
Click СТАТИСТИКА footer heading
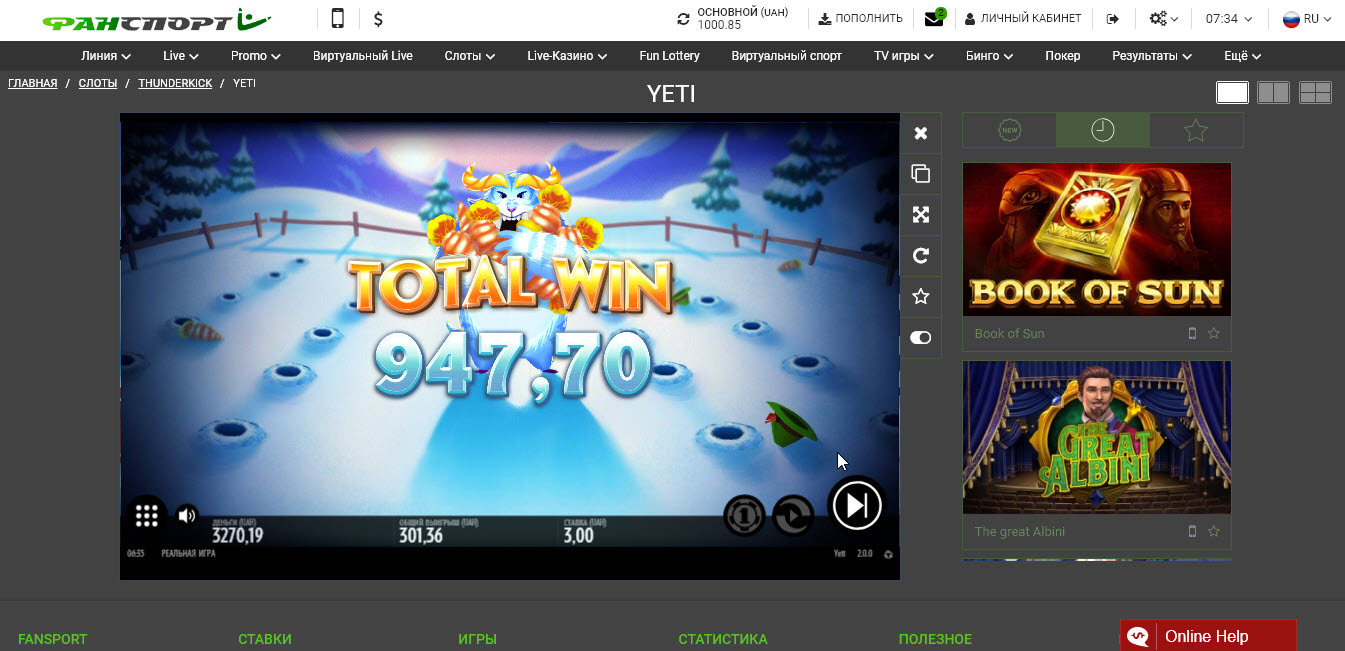pyautogui.click(x=723, y=639)
